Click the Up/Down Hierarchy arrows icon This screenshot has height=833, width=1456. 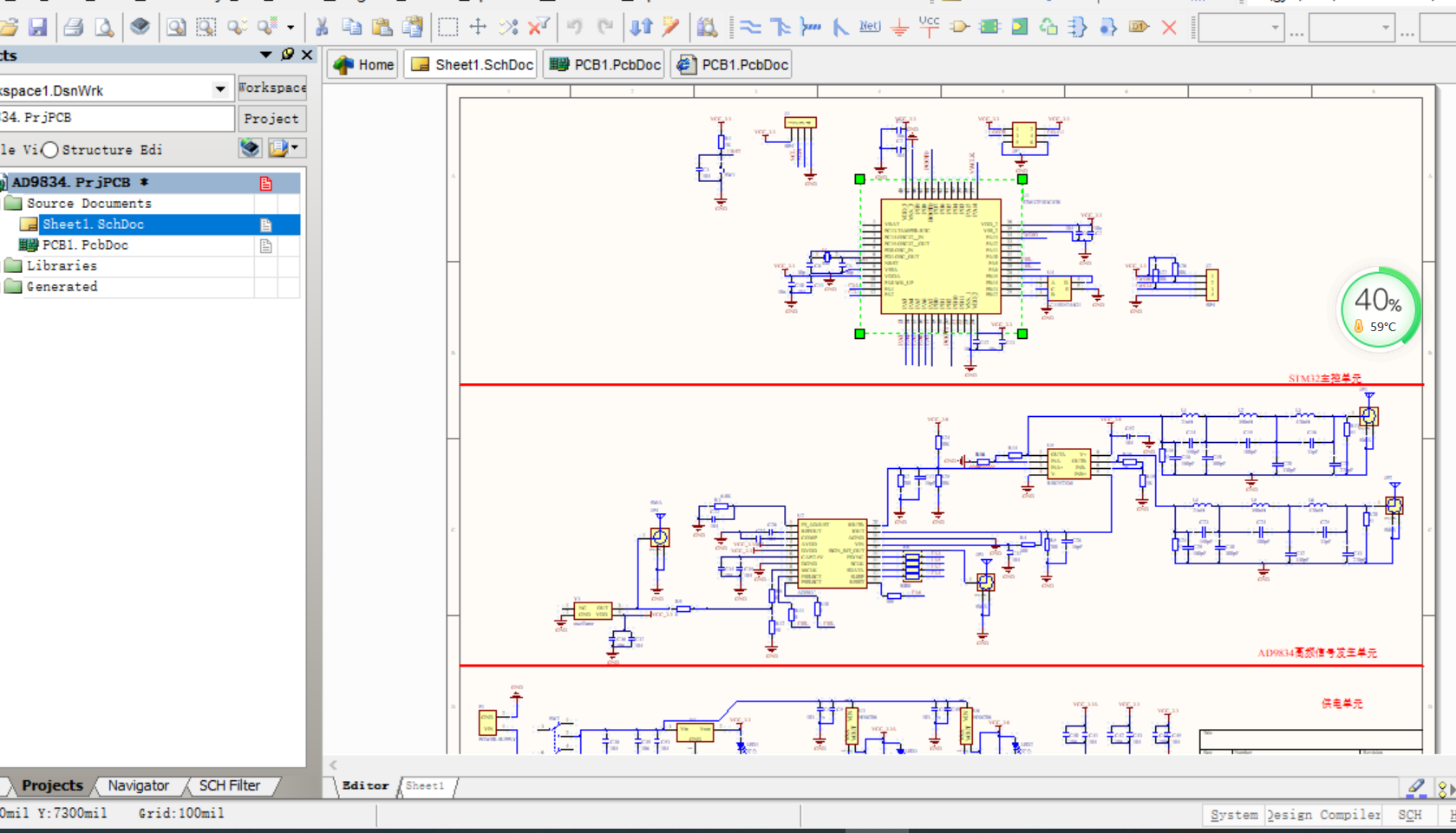pos(641,27)
